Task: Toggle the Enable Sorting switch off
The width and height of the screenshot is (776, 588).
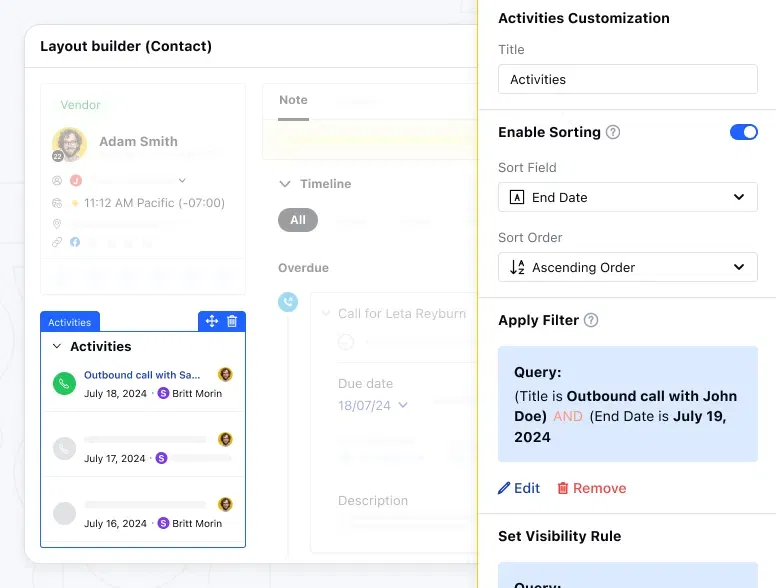Action: (743, 132)
